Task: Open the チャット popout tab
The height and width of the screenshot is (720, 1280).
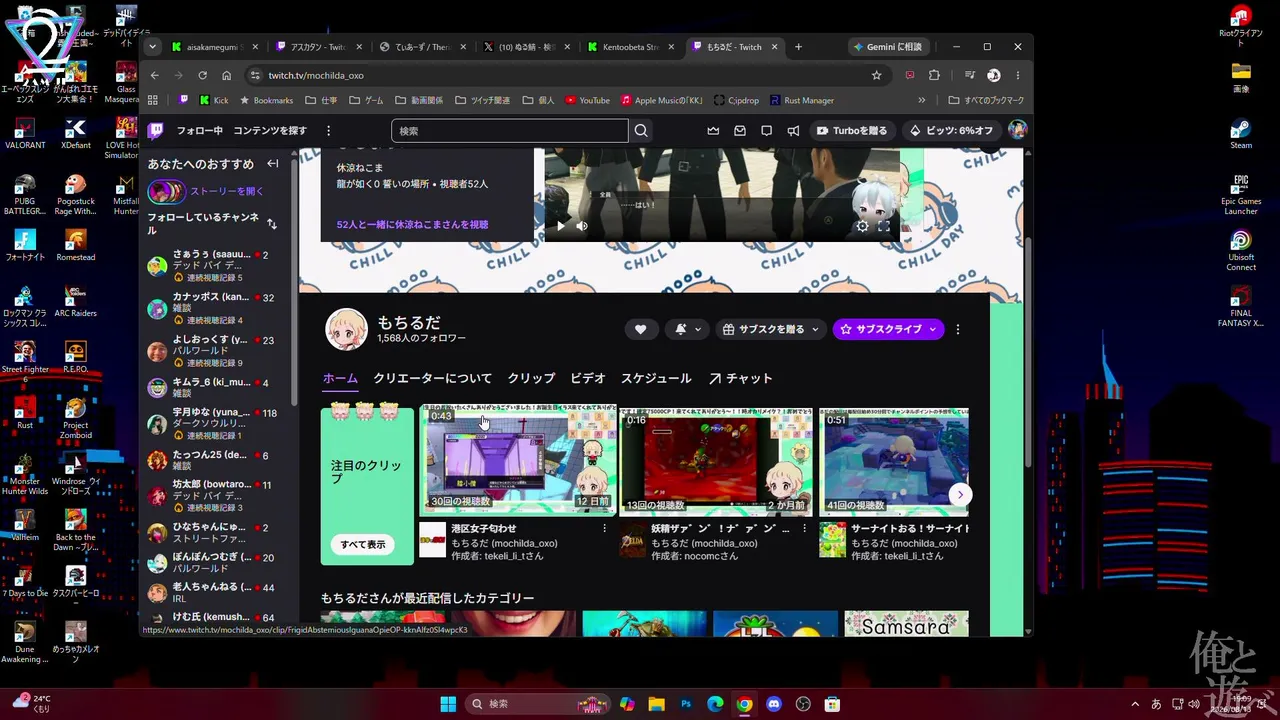Action: pyautogui.click(x=740, y=379)
